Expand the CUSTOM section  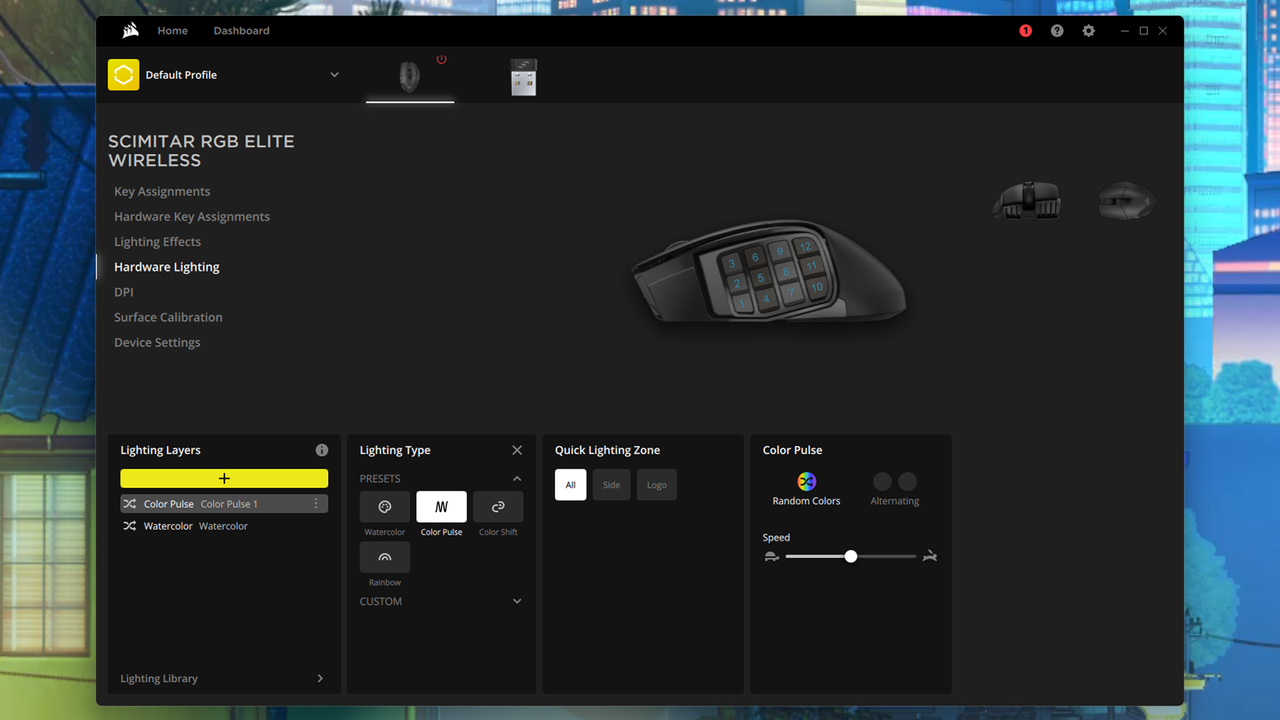click(517, 601)
